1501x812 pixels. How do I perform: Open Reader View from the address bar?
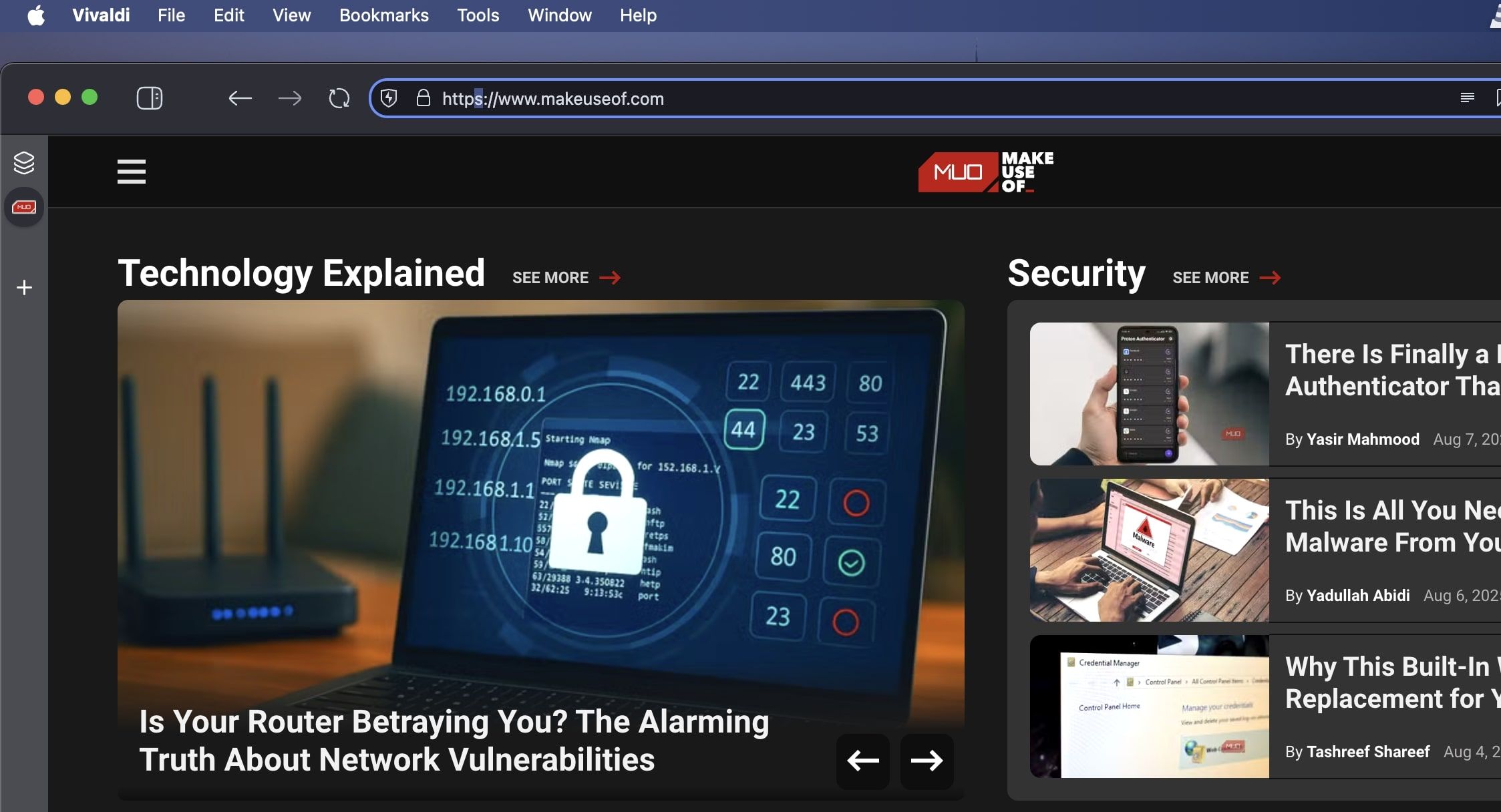1467,98
